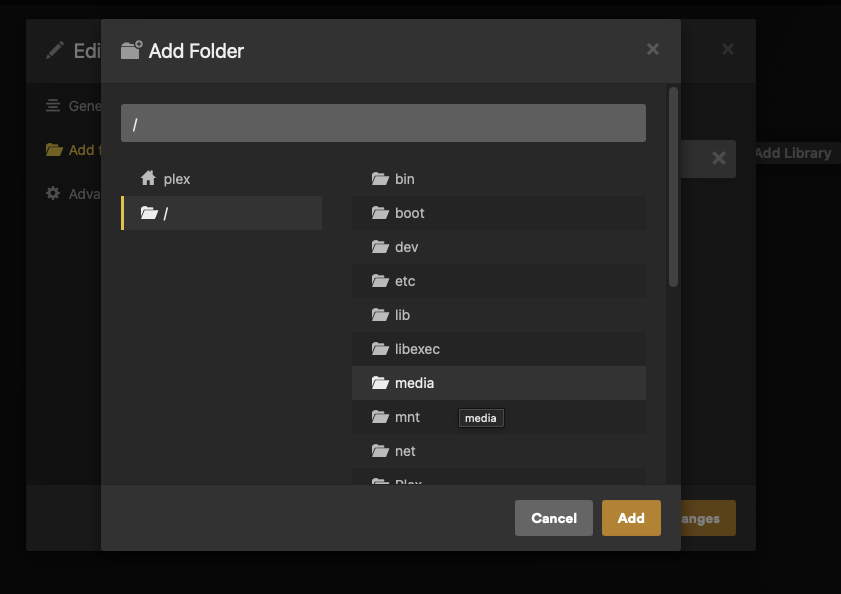Select the root slash location row
The height and width of the screenshot is (594, 841).
point(222,213)
